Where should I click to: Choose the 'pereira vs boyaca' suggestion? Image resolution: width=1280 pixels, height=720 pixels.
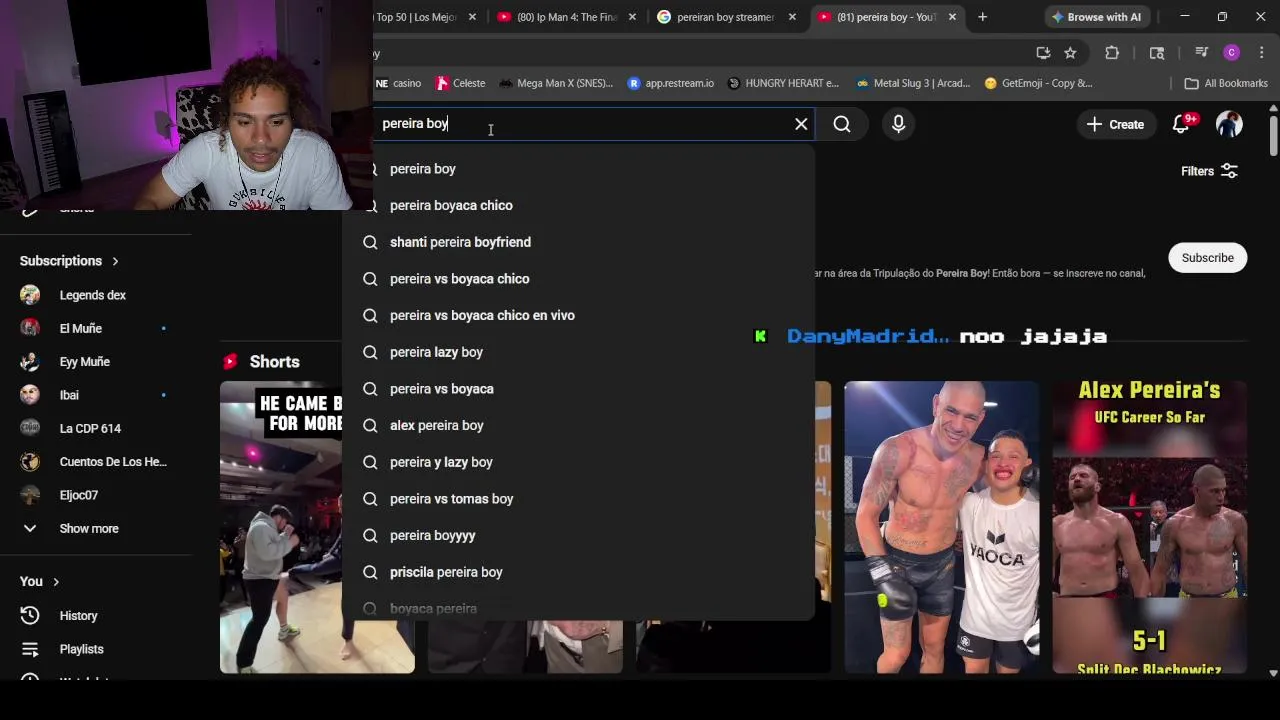click(578, 389)
